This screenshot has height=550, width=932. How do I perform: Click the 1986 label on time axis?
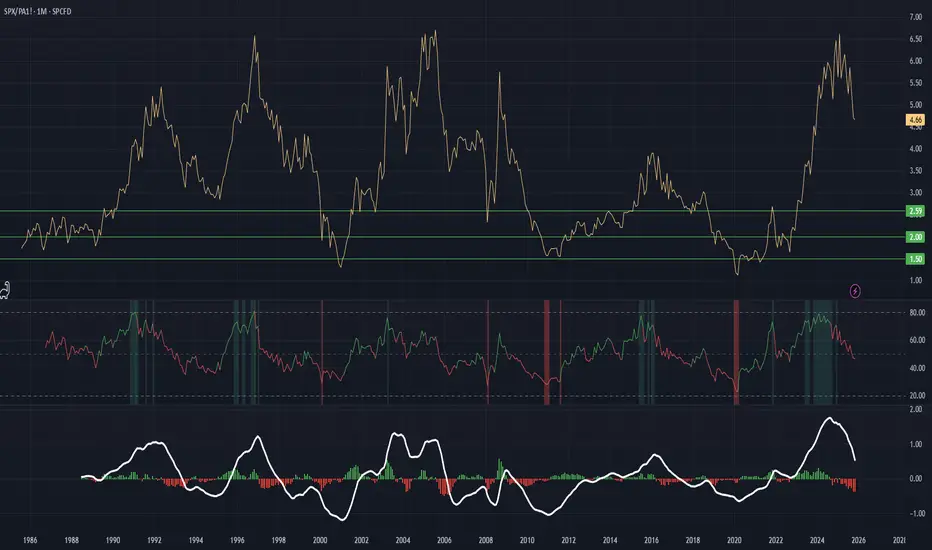click(x=30, y=540)
